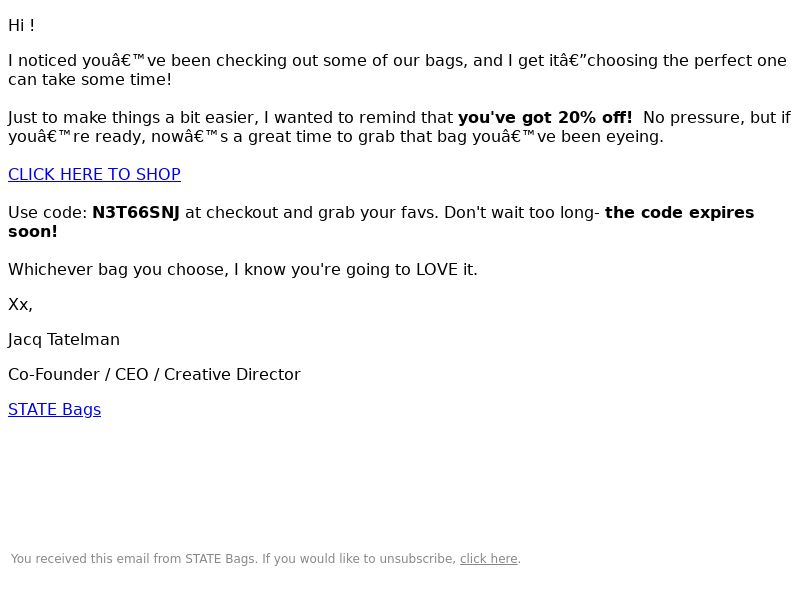Click the "Hi !" greeting line

click(21, 26)
